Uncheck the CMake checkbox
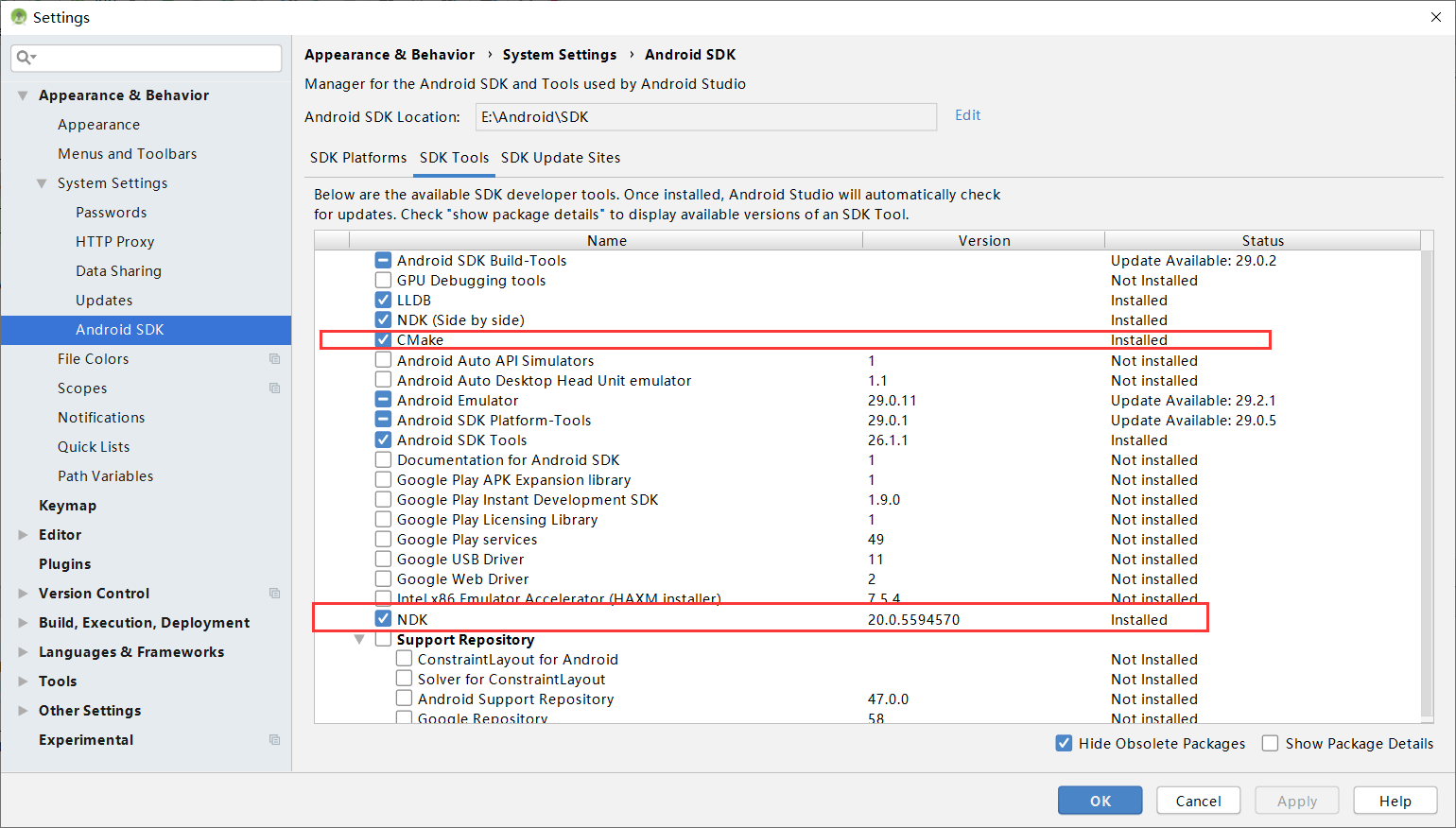This screenshot has width=1456, height=828. [x=383, y=339]
